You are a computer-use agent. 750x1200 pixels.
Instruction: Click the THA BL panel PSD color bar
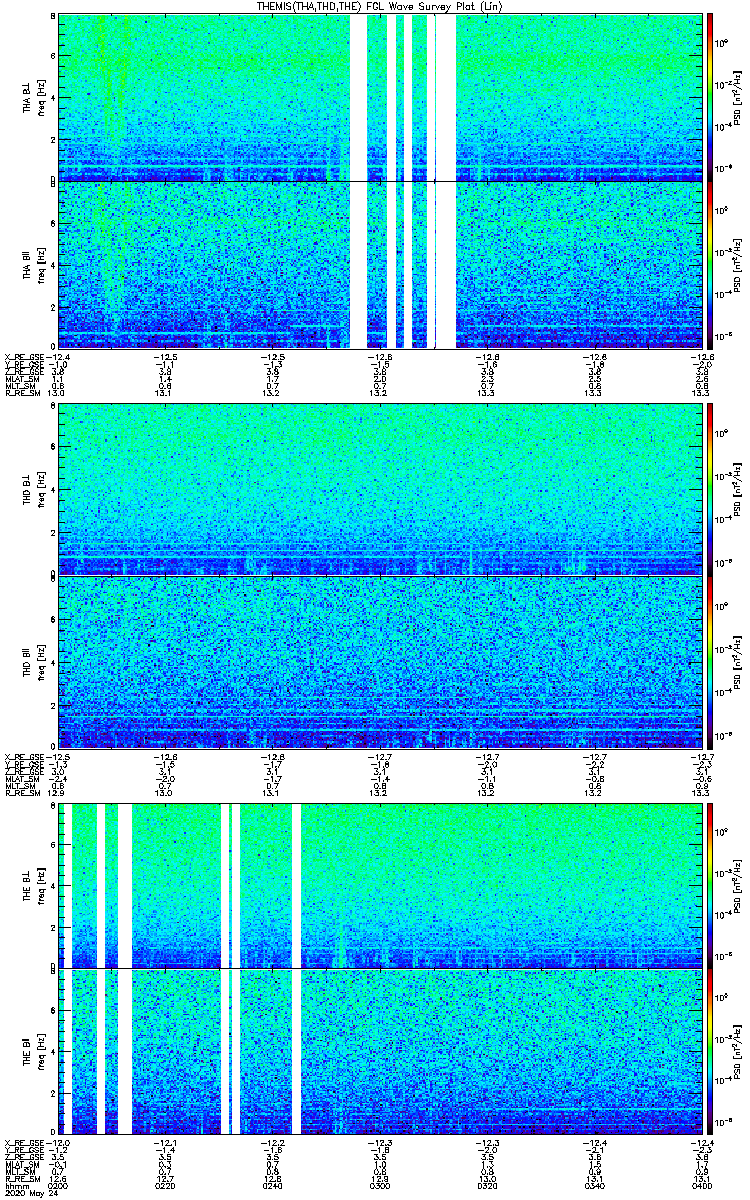710,96
